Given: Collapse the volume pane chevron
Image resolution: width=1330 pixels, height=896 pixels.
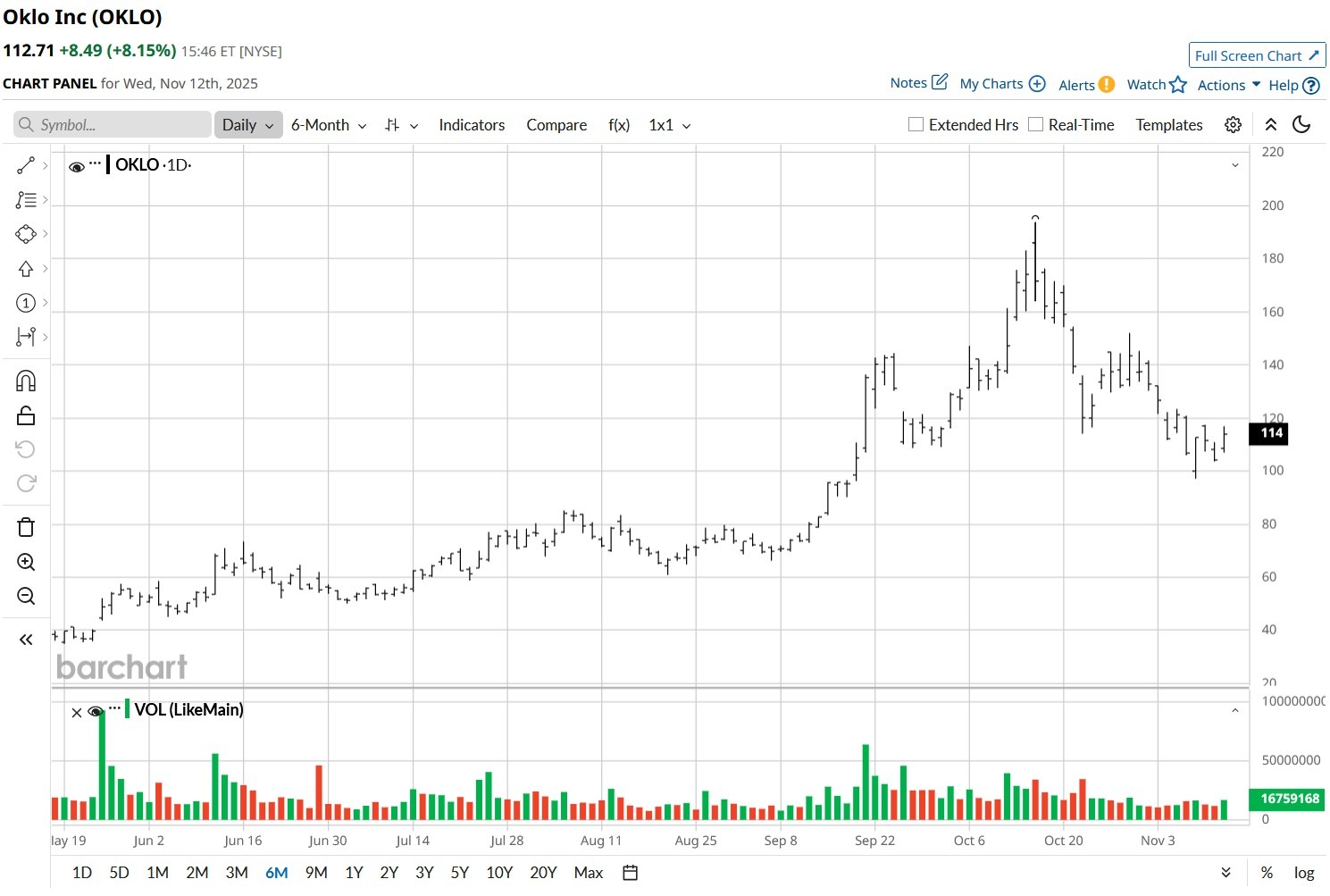Looking at the screenshot, I should point(1235,711).
